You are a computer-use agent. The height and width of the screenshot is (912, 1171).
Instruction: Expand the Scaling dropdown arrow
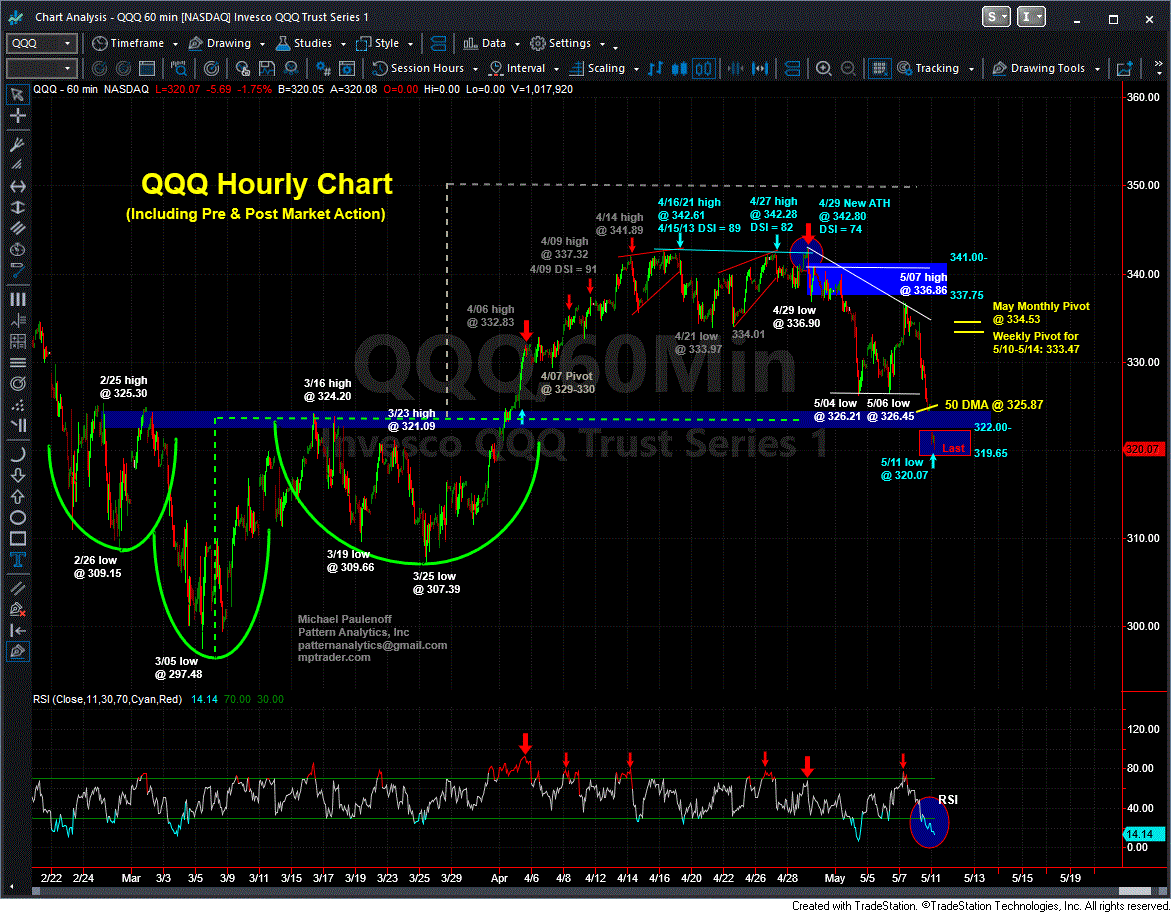(x=636, y=69)
